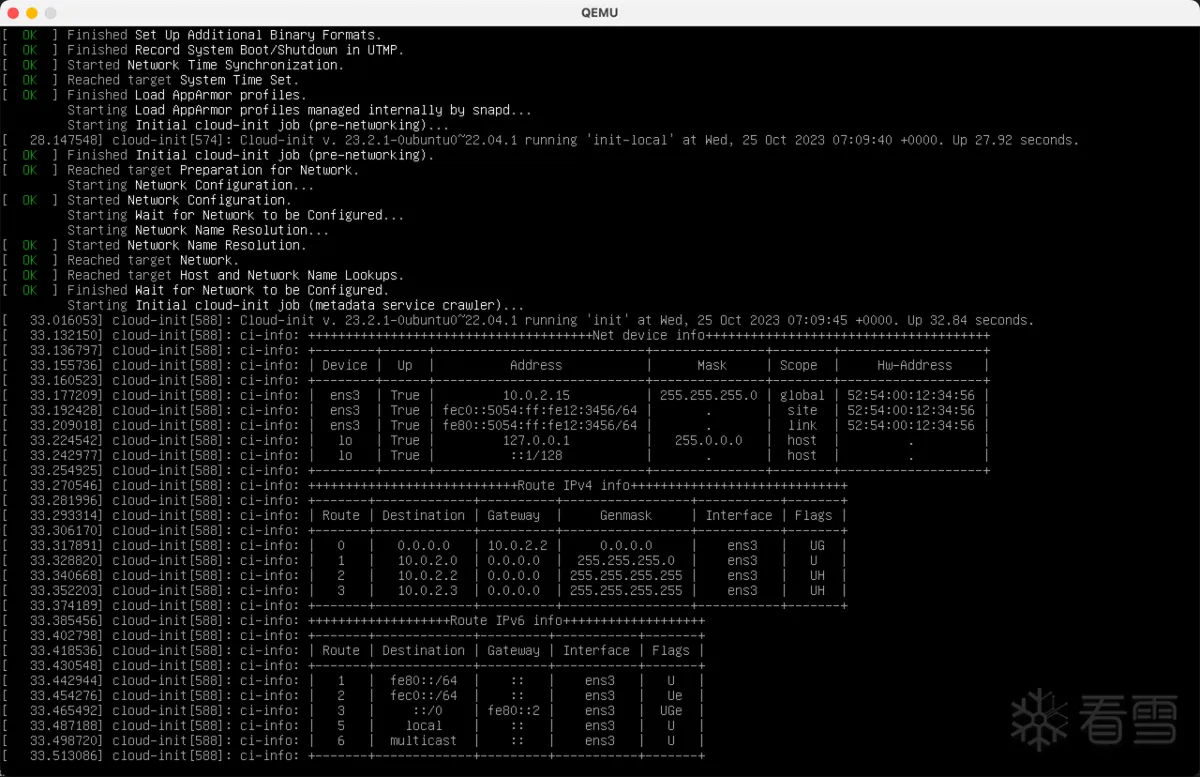Click the 'Reached target System Time Set.' line
This screenshot has height=777, width=1200.
click(x=183, y=80)
